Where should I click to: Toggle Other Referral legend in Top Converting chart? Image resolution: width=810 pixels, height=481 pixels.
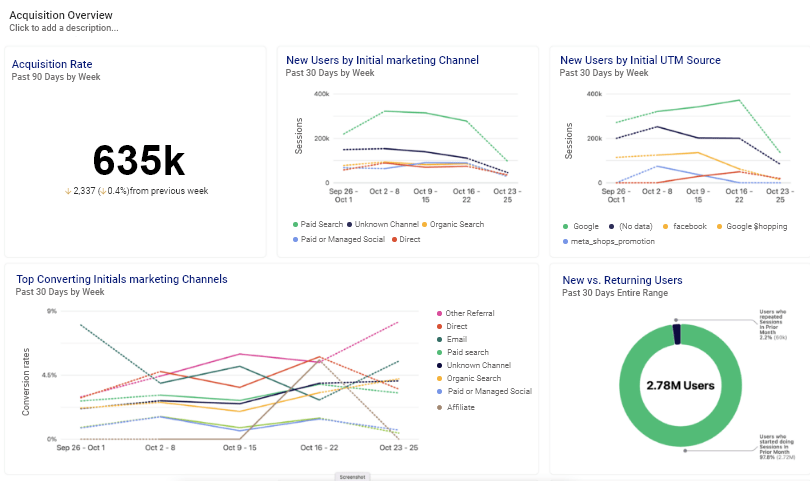pos(465,313)
